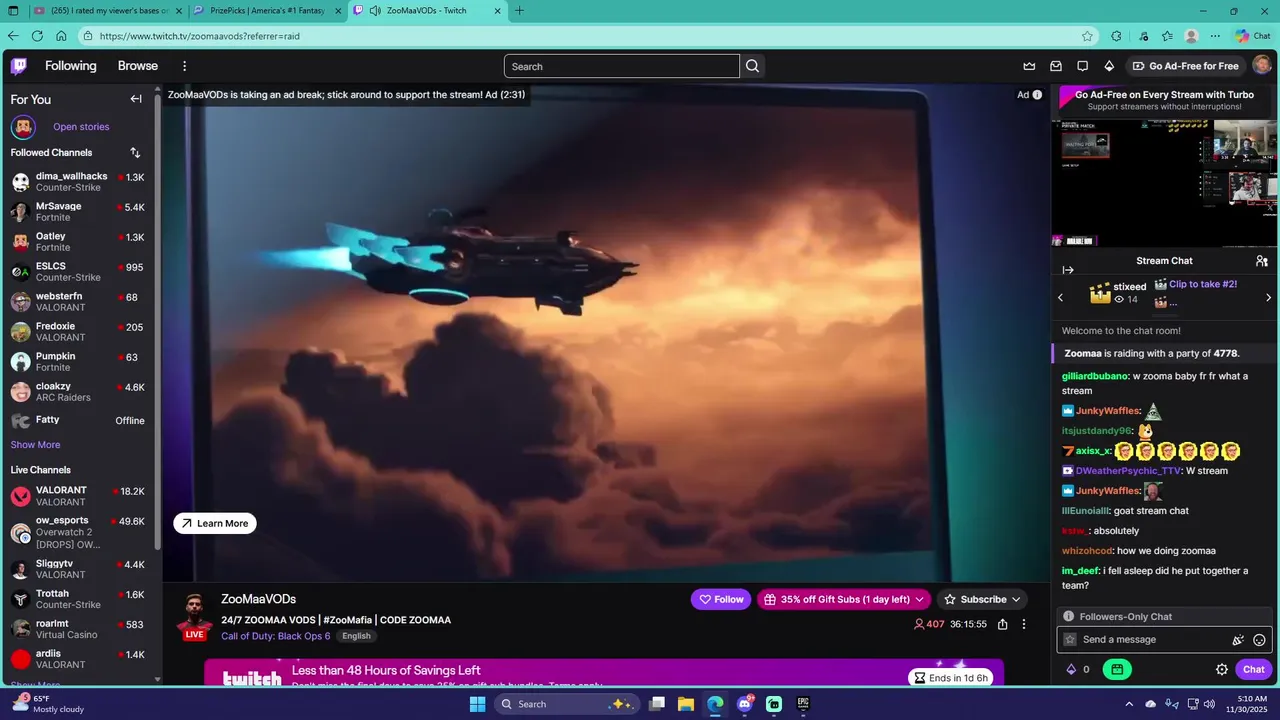
Task: Open taskbar Search box
Action: pyautogui.click(x=566, y=704)
